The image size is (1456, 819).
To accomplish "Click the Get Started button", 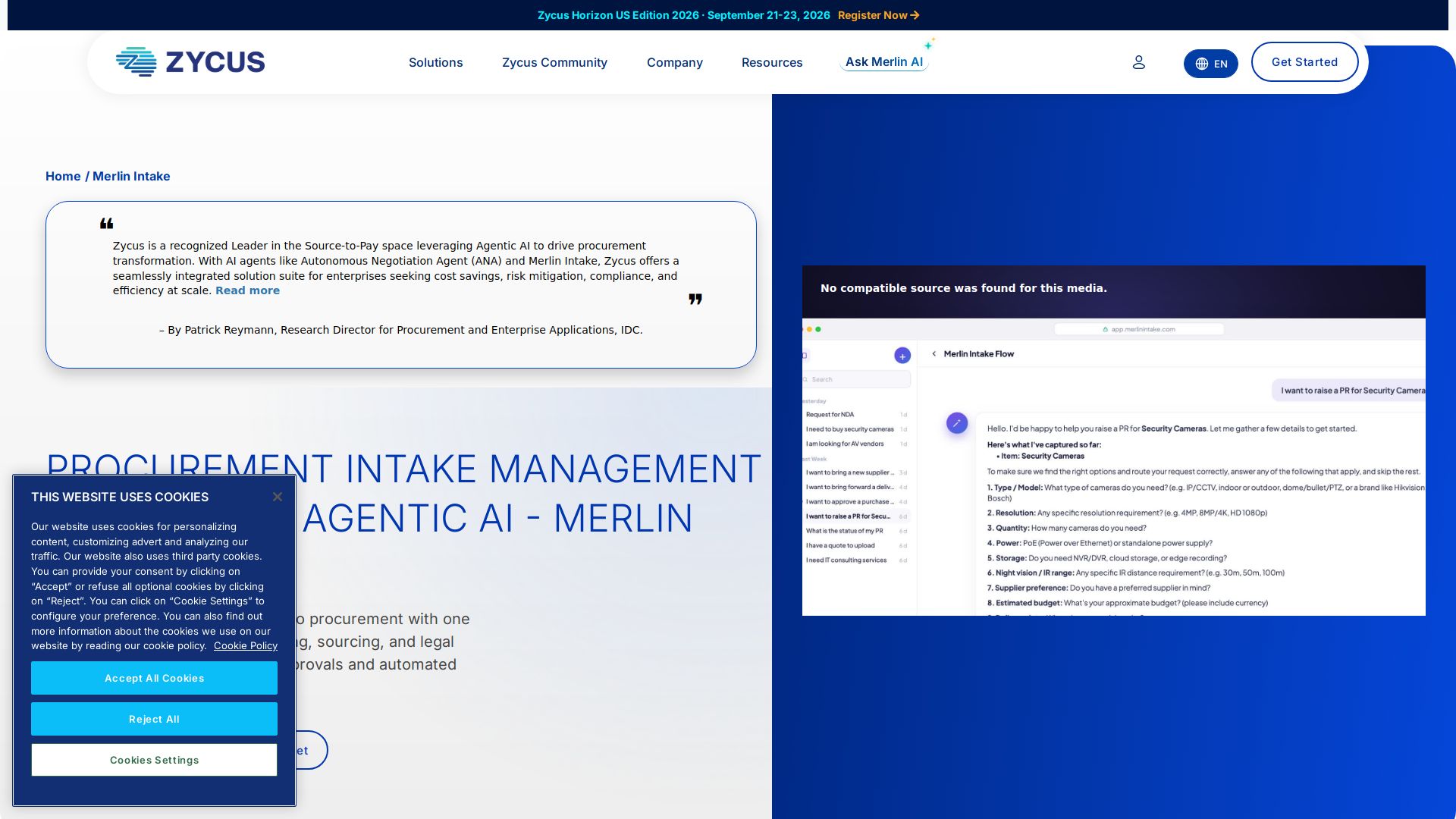I will [1304, 62].
